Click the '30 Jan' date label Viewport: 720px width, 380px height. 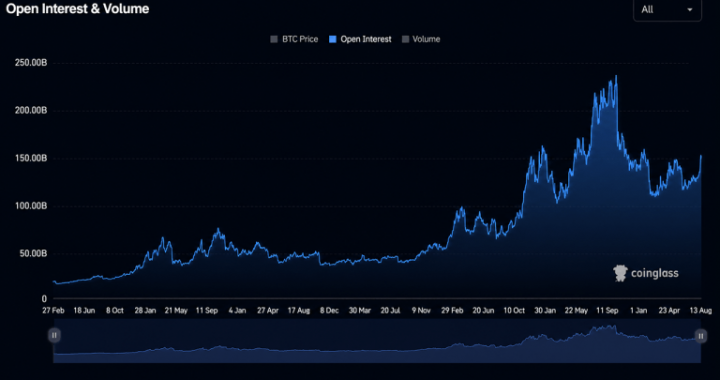click(x=545, y=311)
